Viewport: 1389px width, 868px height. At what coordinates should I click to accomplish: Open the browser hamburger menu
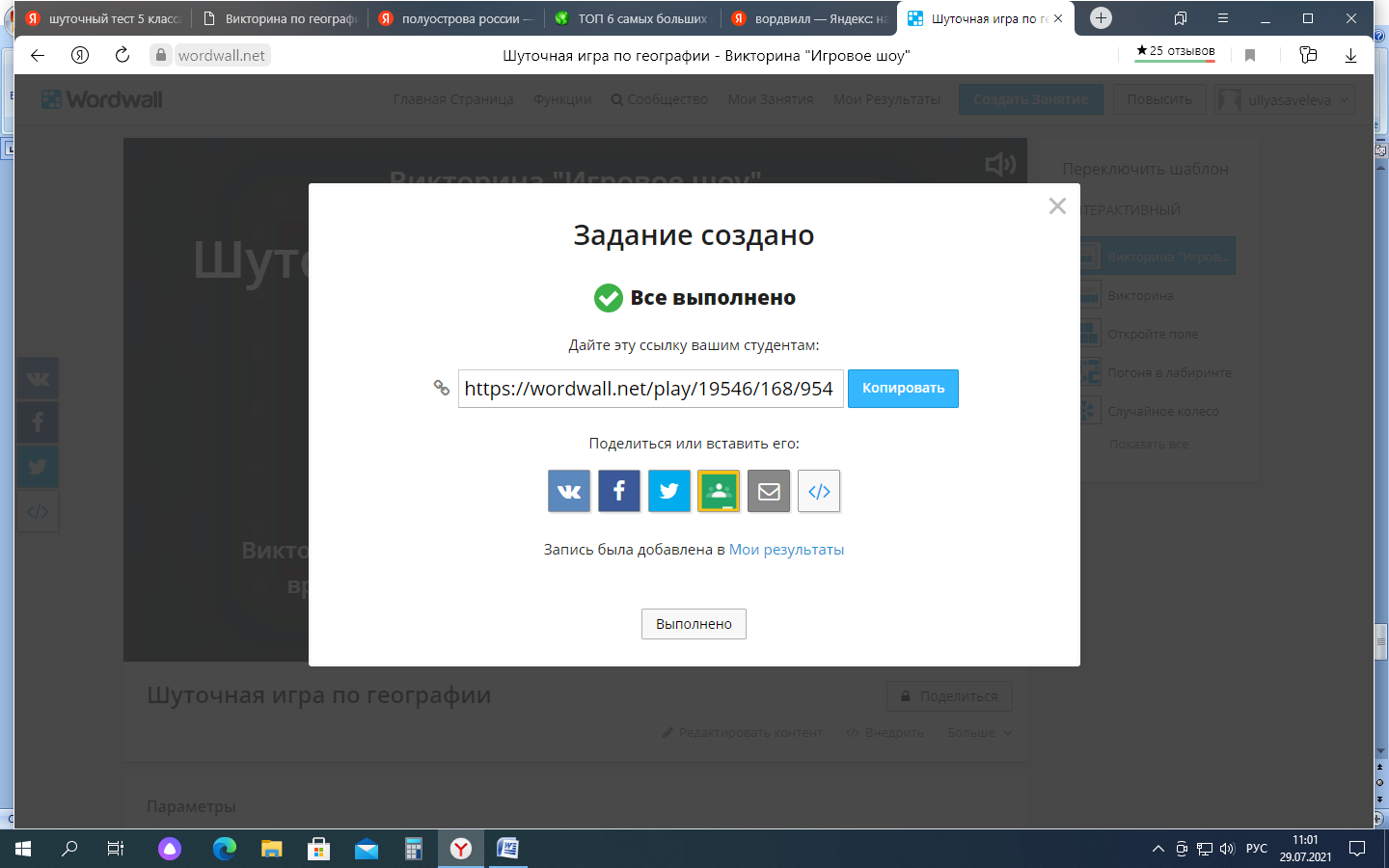tap(1223, 18)
